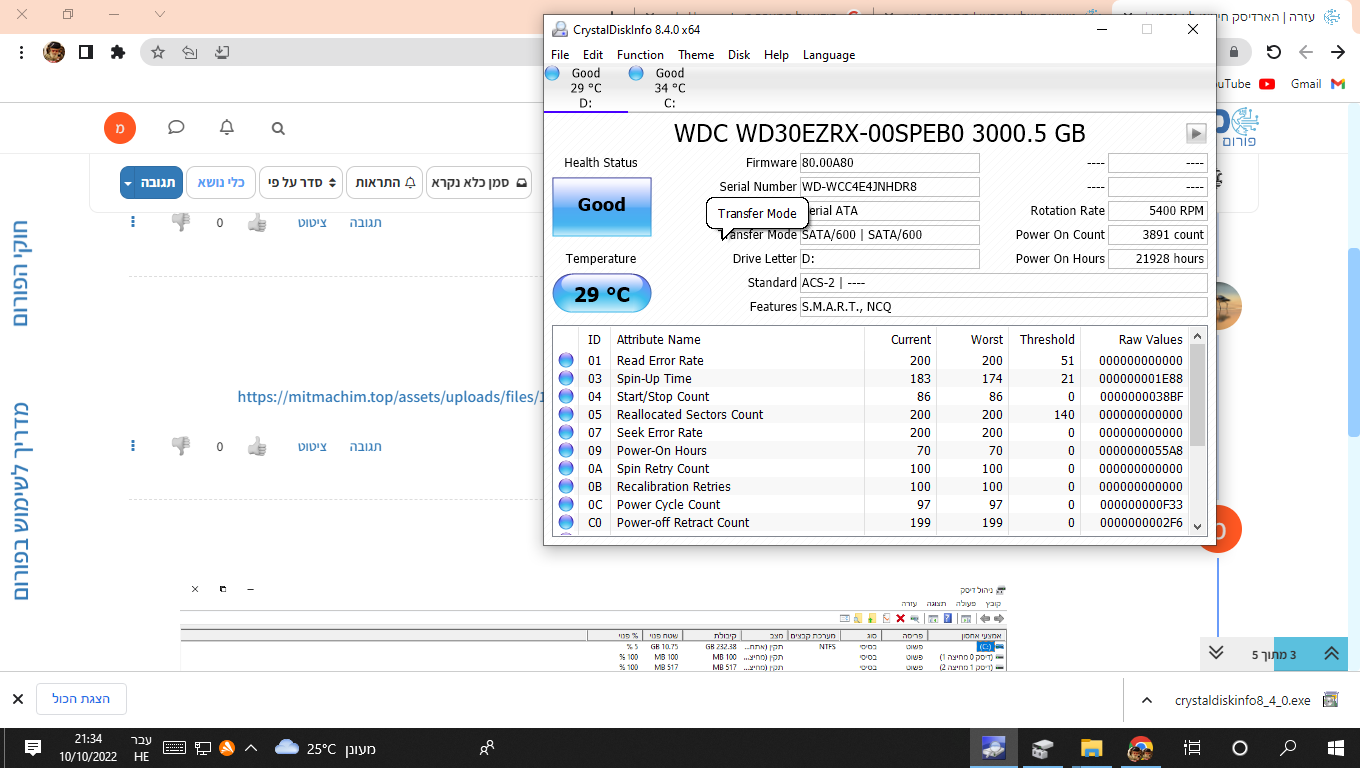Viewport: 1360px width, 768px height.
Task: Click תגובה reply link on second post
Action: [366, 446]
